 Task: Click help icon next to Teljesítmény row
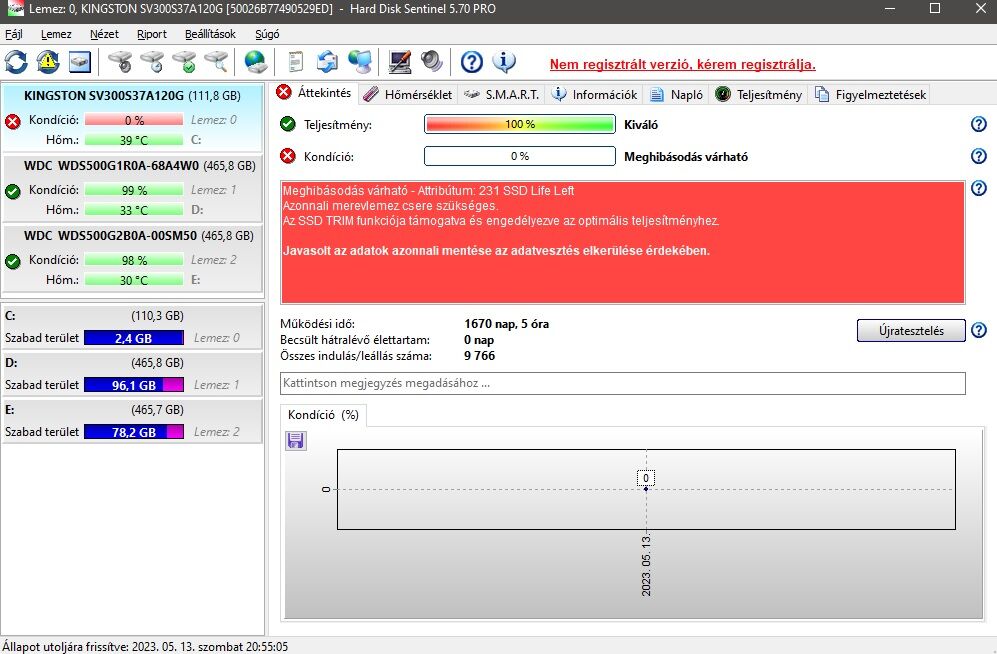point(979,124)
